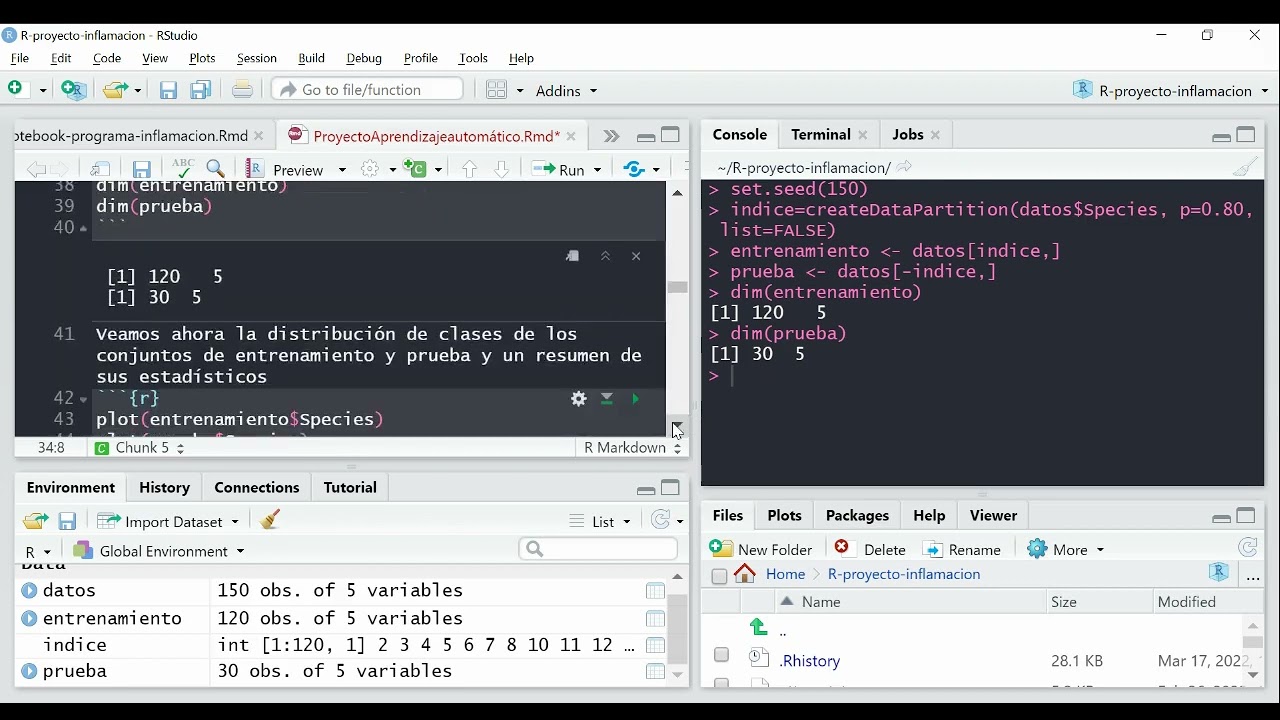Open the workspace panes layout icon
This screenshot has height=720, width=1280.
pyautogui.click(x=497, y=90)
